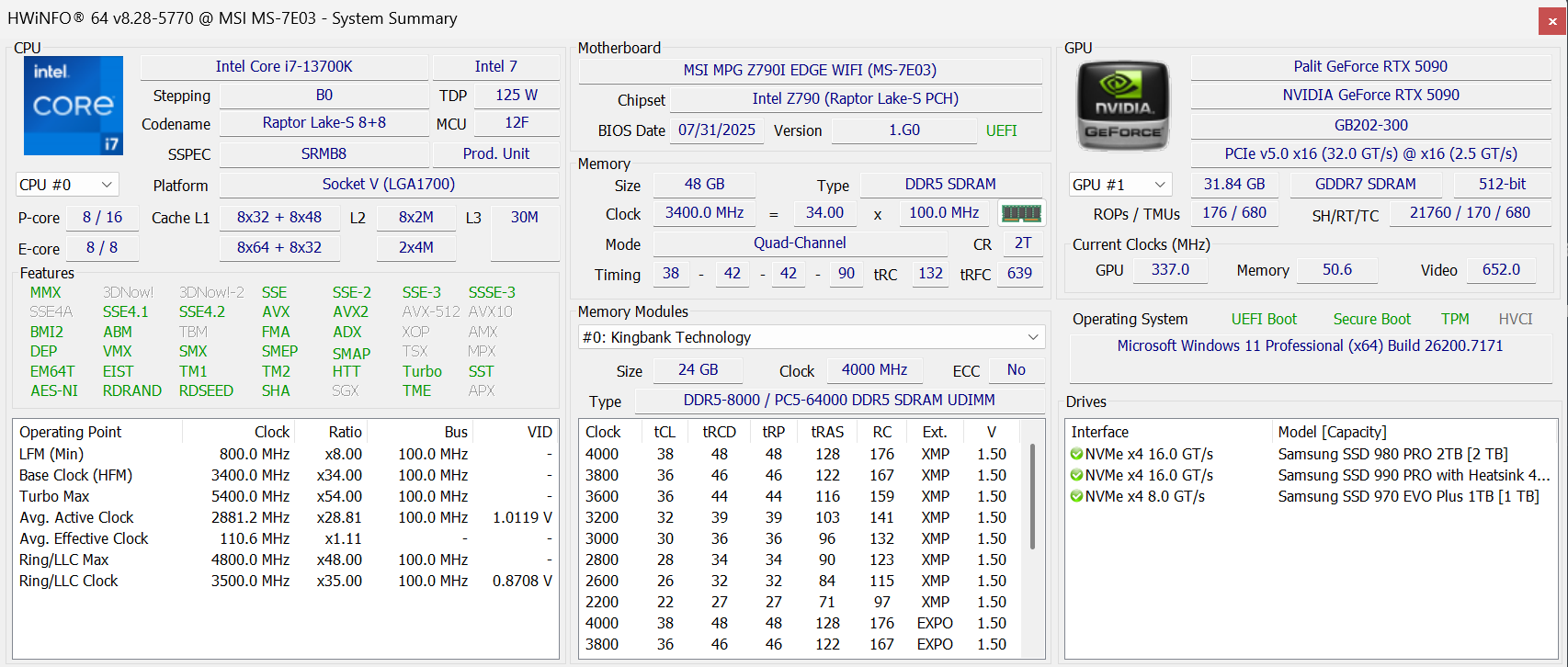Click the NVIDIA GeForce logo
Viewport: 1568px width, 667px height.
point(1122,106)
